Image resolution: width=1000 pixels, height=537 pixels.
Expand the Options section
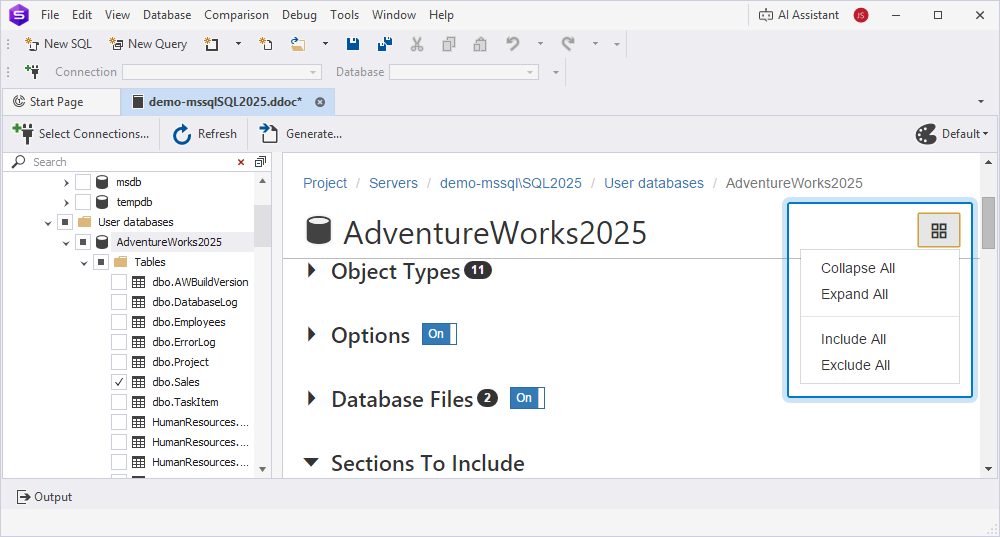311,334
